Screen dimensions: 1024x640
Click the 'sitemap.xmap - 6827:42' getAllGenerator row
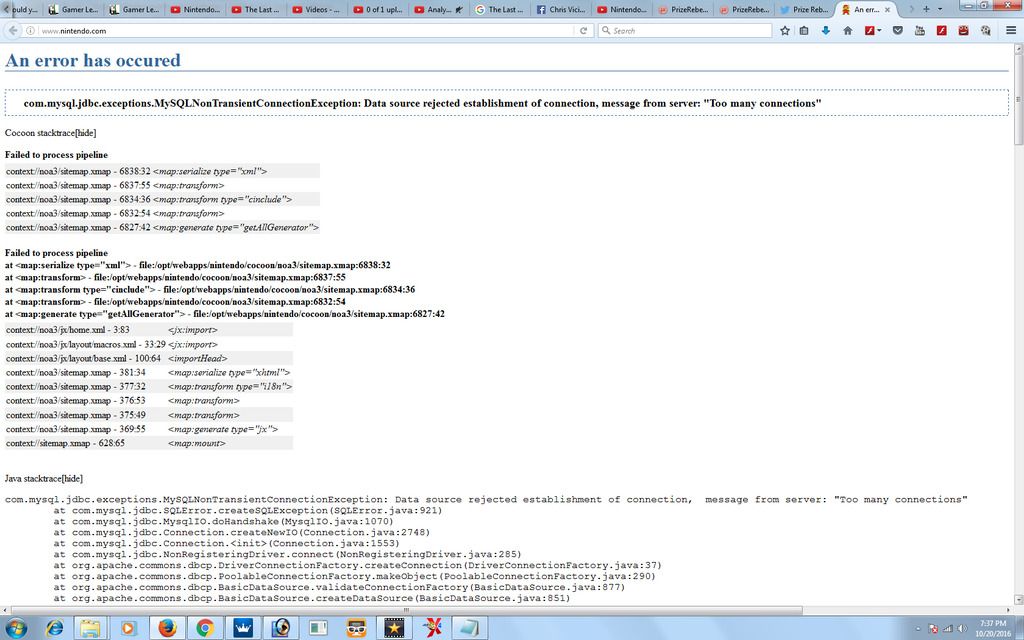click(x=163, y=227)
